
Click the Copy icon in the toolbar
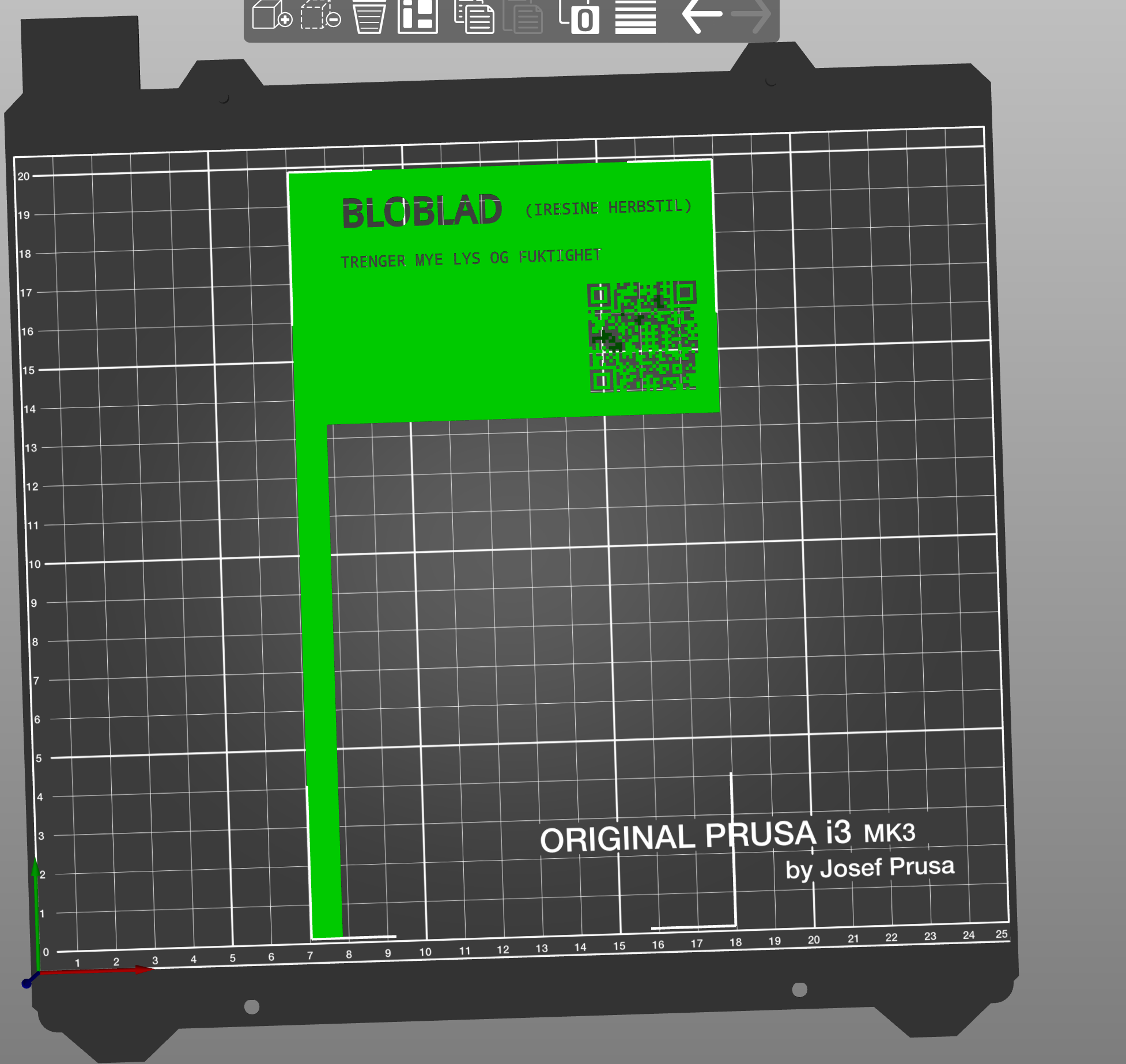pyautogui.click(x=474, y=16)
